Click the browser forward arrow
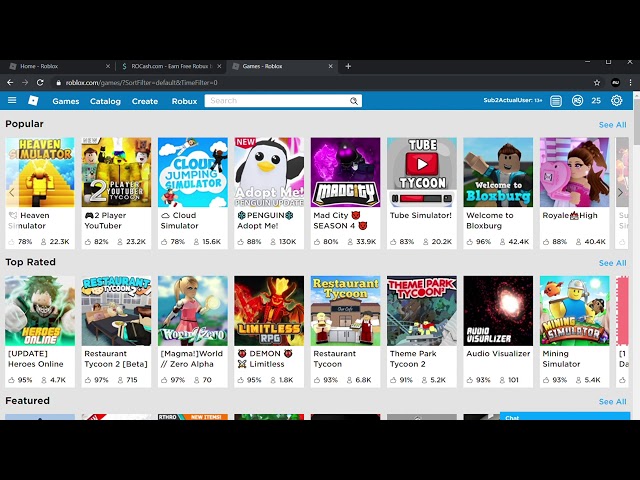 [x=25, y=82]
